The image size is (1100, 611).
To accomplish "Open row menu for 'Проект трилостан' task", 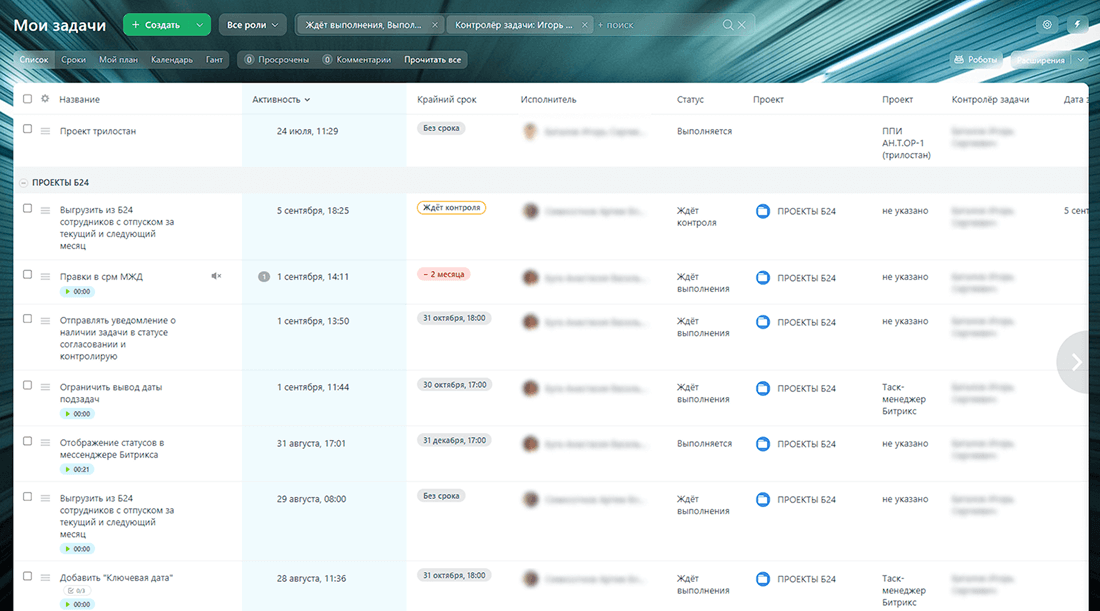I will pyautogui.click(x=45, y=131).
